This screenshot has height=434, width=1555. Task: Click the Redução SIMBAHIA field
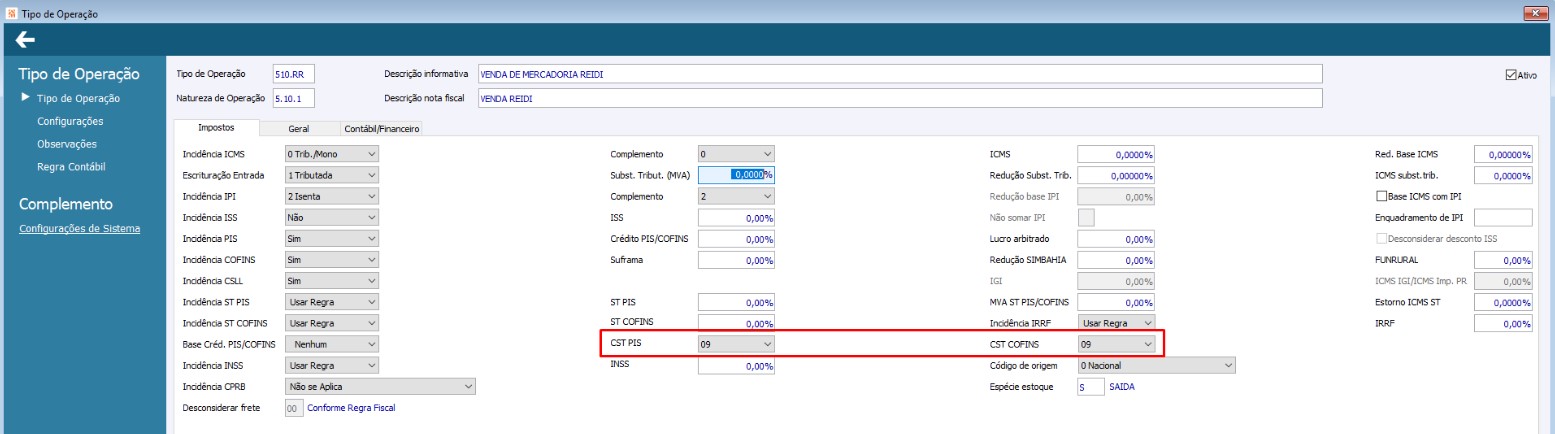pos(1116,260)
